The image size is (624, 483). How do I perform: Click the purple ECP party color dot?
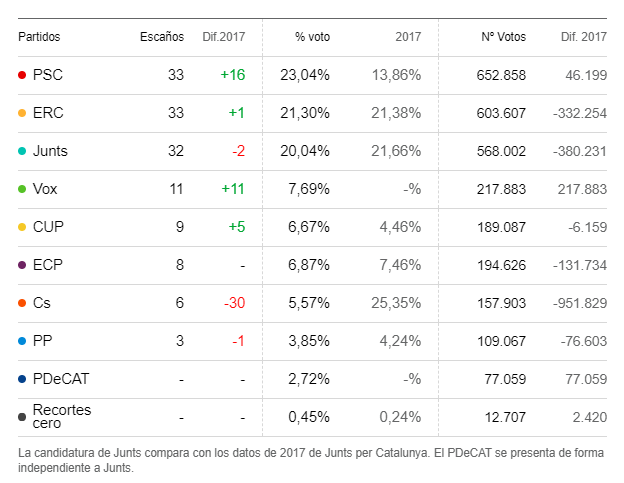[22, 265]
